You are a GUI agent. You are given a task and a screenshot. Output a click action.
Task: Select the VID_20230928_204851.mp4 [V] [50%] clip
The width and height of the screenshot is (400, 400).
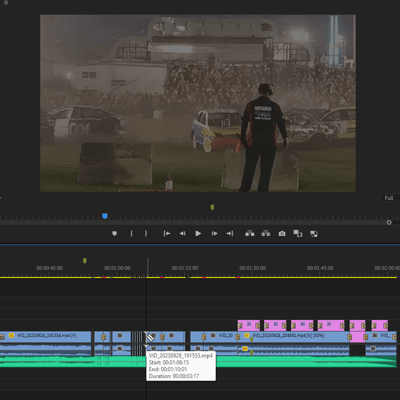pos(295,336)
